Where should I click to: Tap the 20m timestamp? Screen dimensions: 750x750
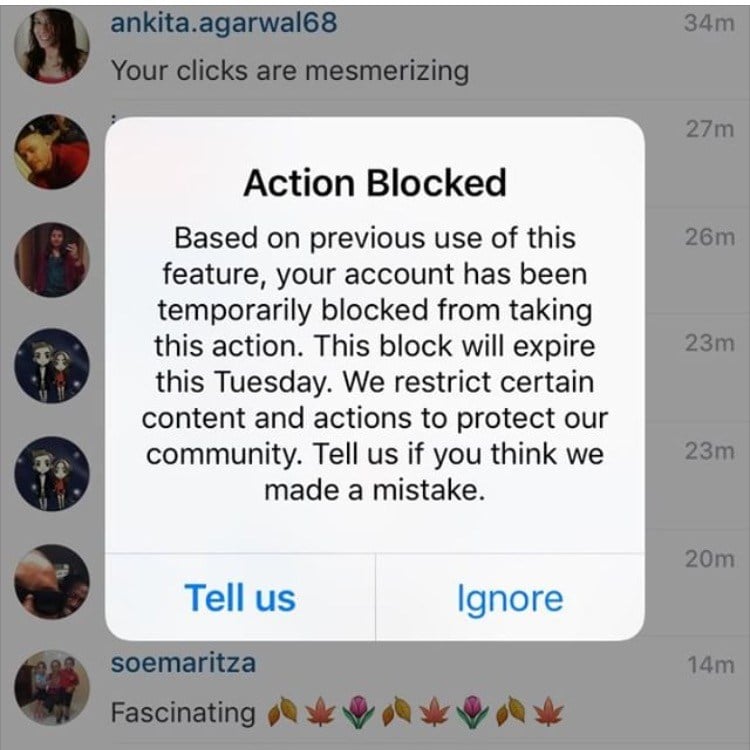tap(709, 559)
